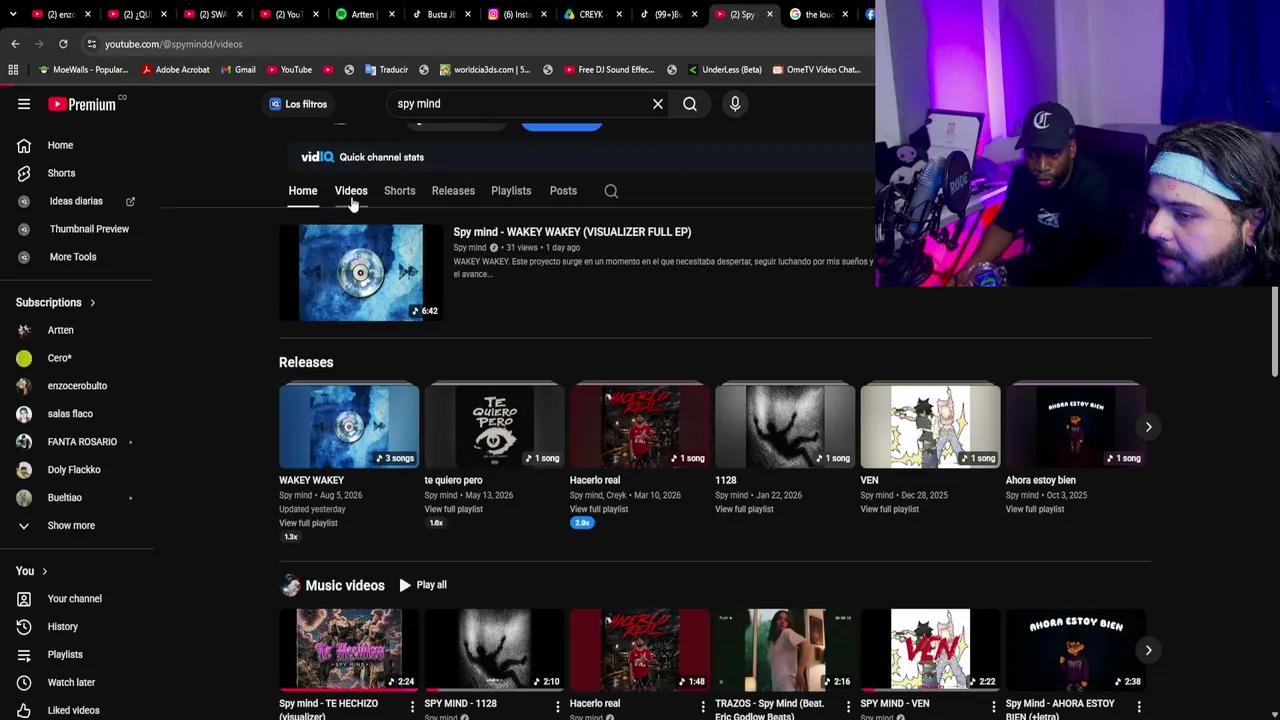
Task: Open the YouTube guide hamburger menu
Action: (x=24, y=104)
